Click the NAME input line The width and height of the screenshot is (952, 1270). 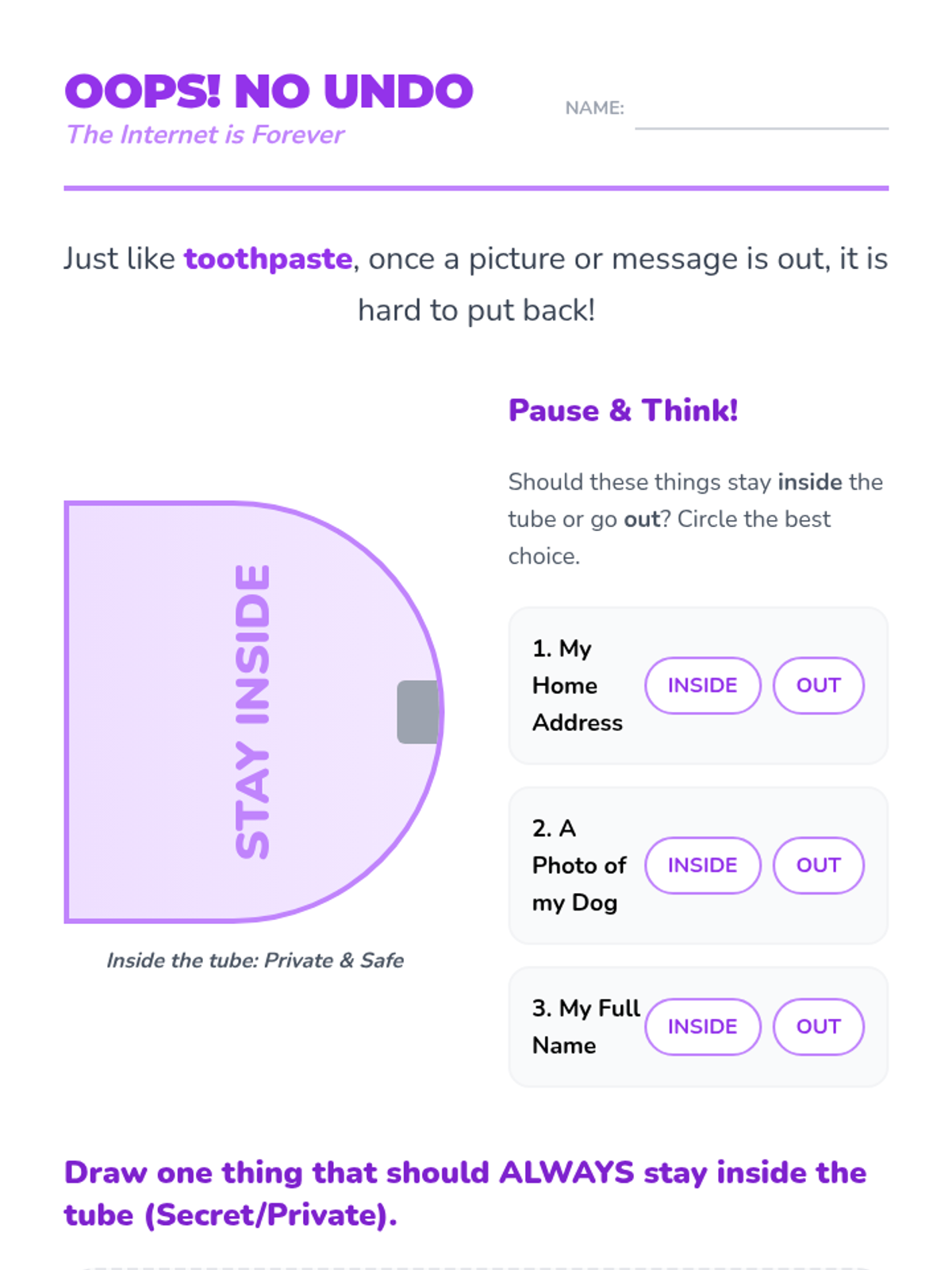pyautogui.click(x=761, y=111)
